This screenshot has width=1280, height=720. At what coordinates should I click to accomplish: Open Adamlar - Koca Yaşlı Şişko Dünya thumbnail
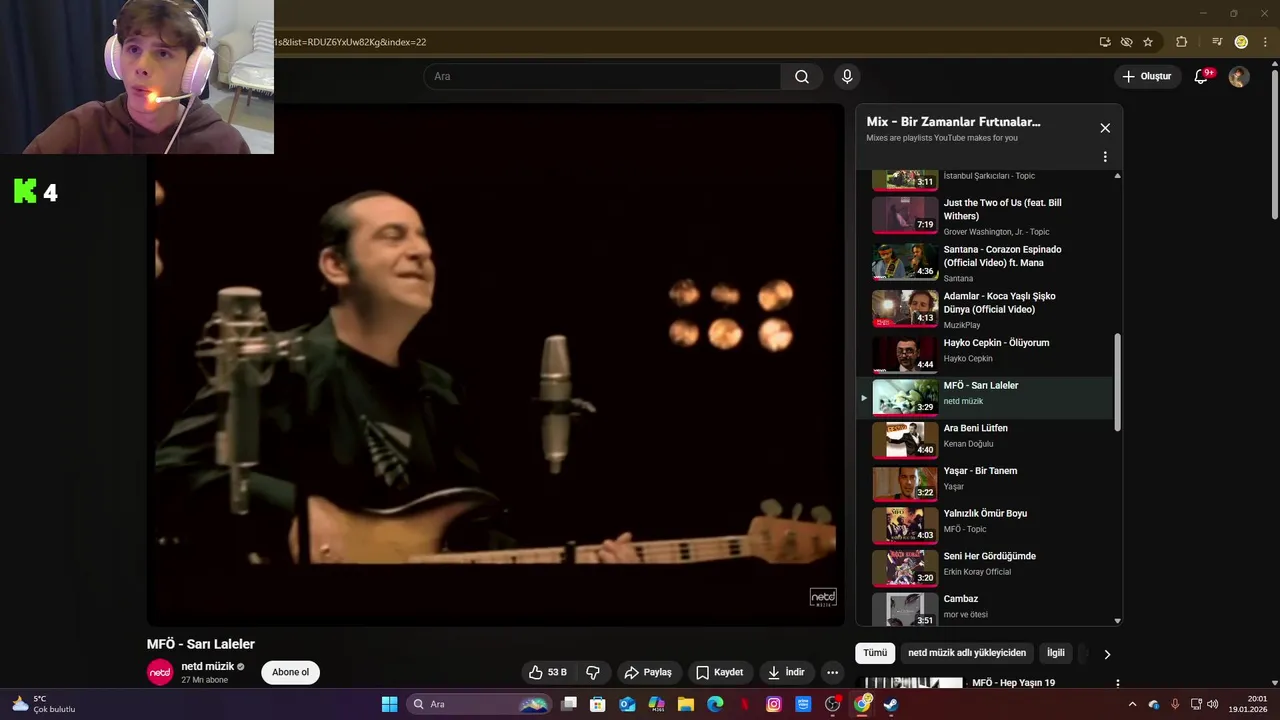pyautogui.click(x=905, y=309)
